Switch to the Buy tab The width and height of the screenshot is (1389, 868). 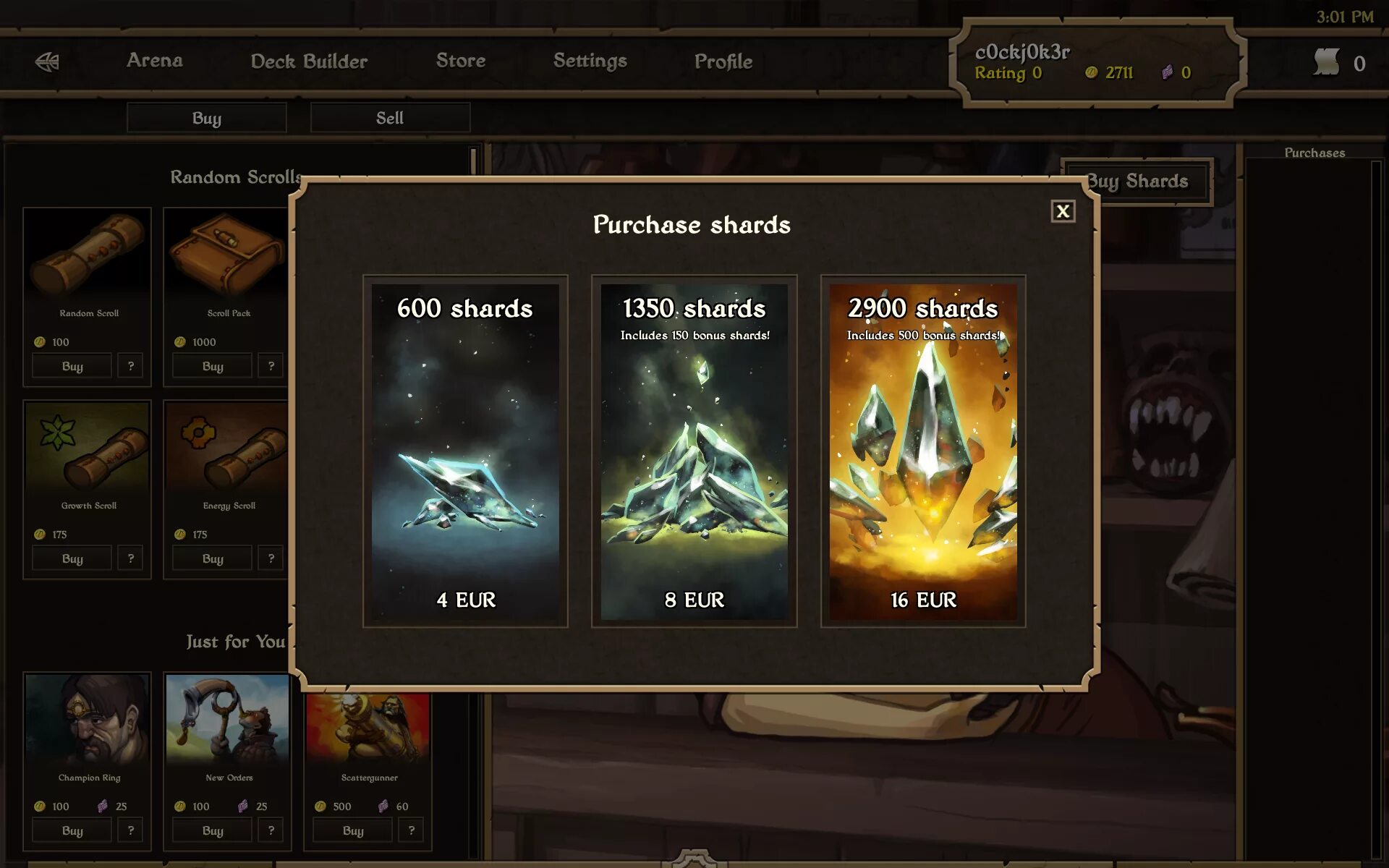(x=207, y=118)
